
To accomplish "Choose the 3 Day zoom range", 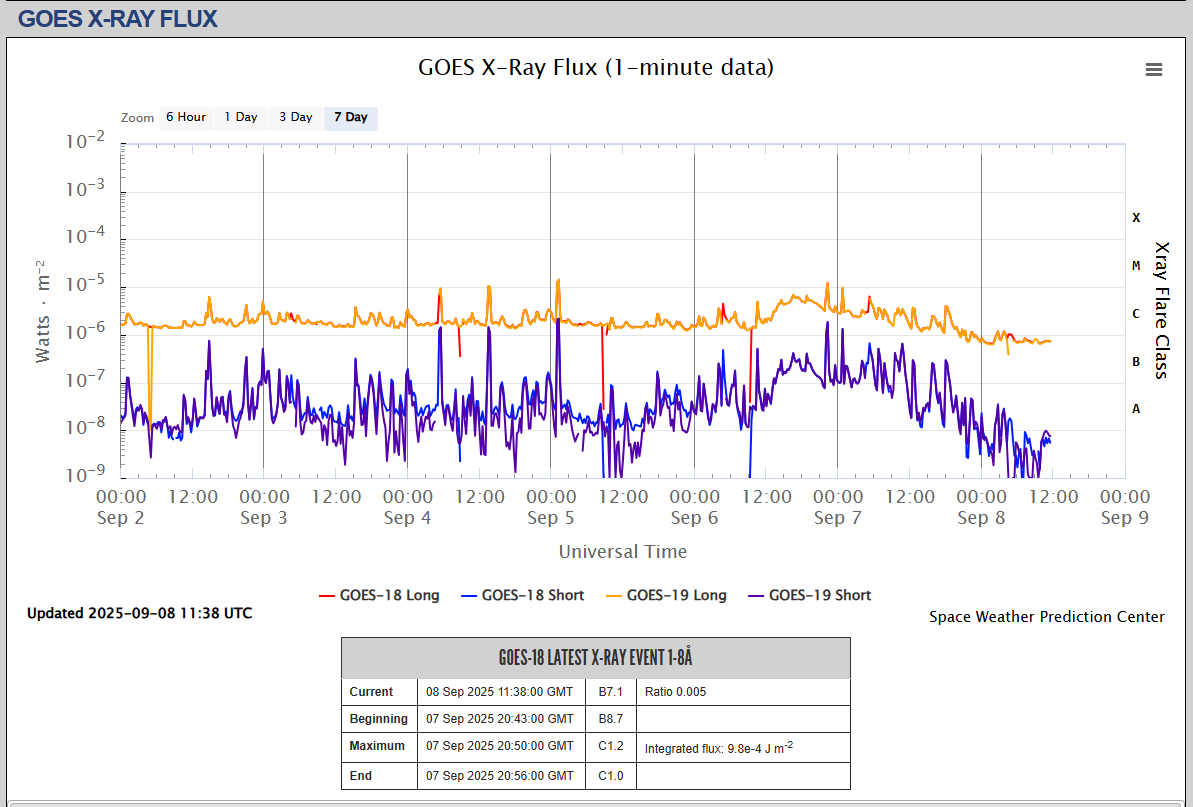I will click(295, 117).
